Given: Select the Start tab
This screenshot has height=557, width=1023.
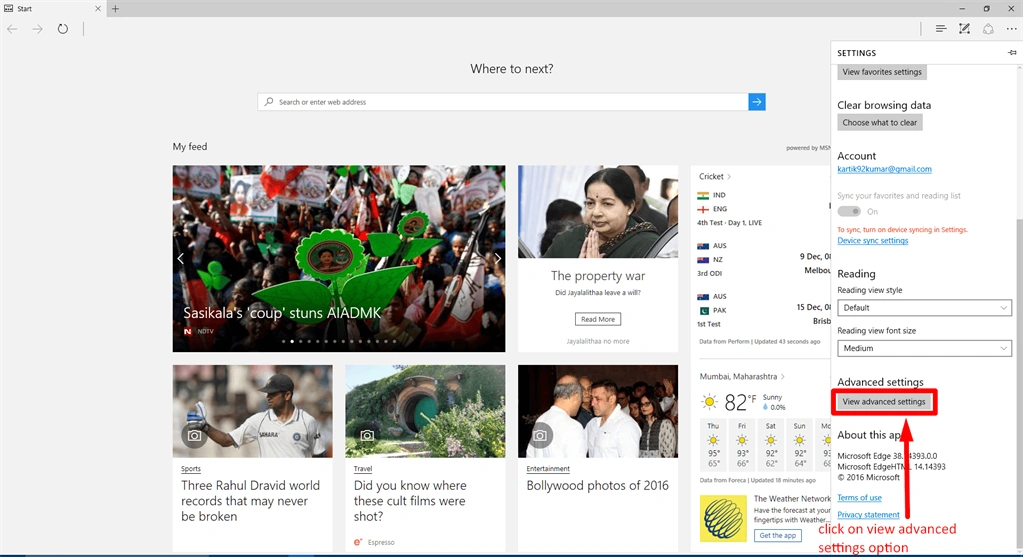Looking at the screenshot, I should point(53,8).
